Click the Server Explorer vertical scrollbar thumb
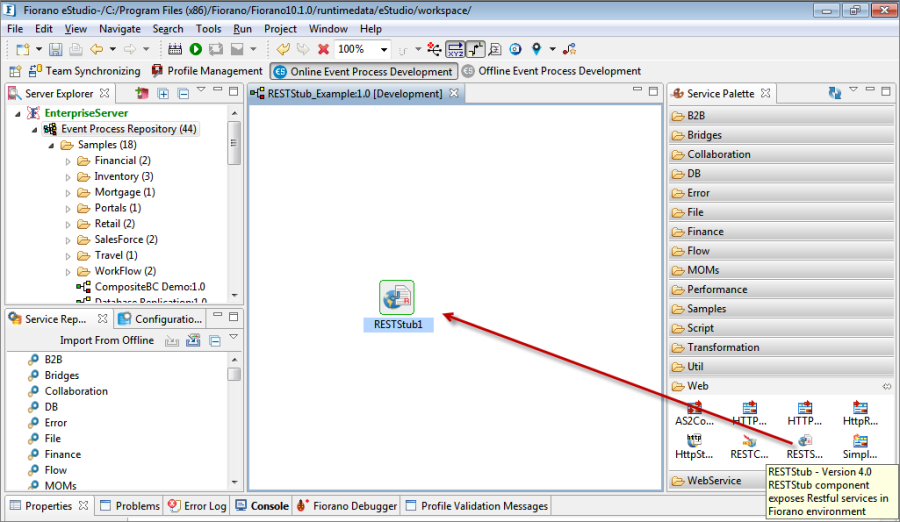Viewport: 900px width, 522px height. (x=234, y=143)
